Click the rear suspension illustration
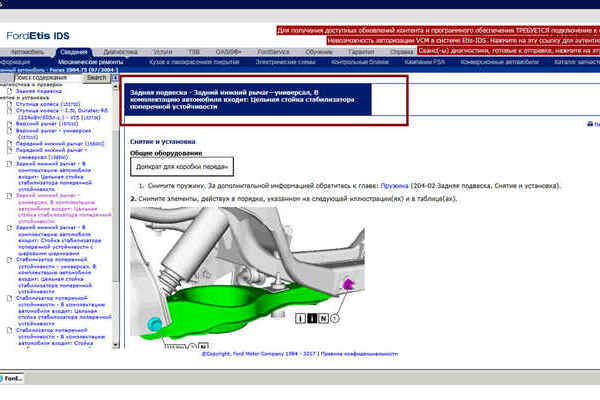The width and height of the screenshot is (600, 400). click(x=247, y=278)
